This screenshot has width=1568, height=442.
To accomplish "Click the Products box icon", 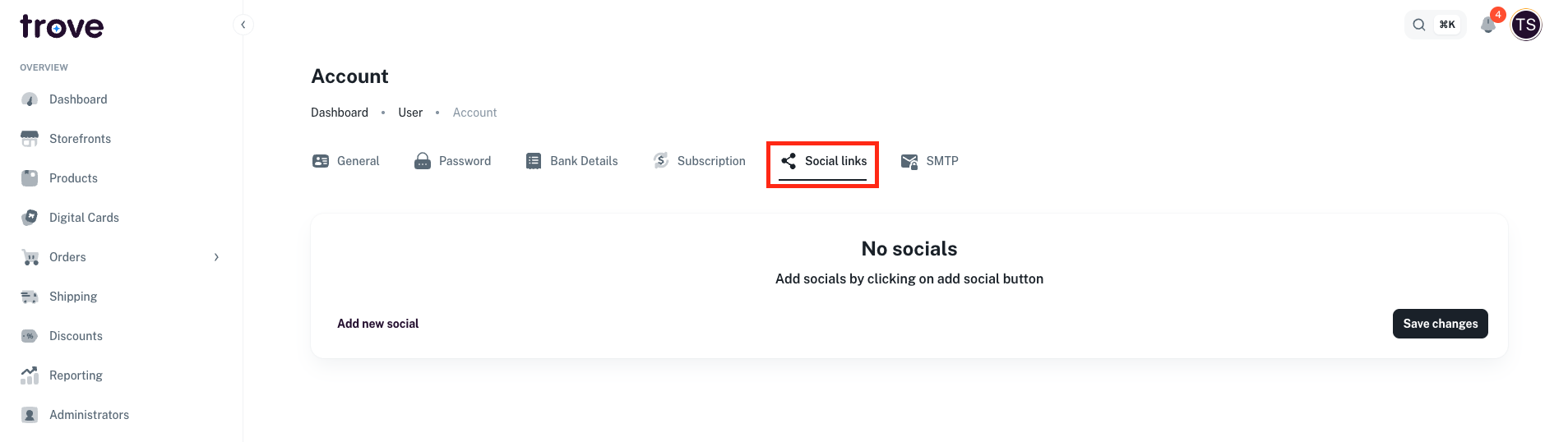I will (30, 178).
